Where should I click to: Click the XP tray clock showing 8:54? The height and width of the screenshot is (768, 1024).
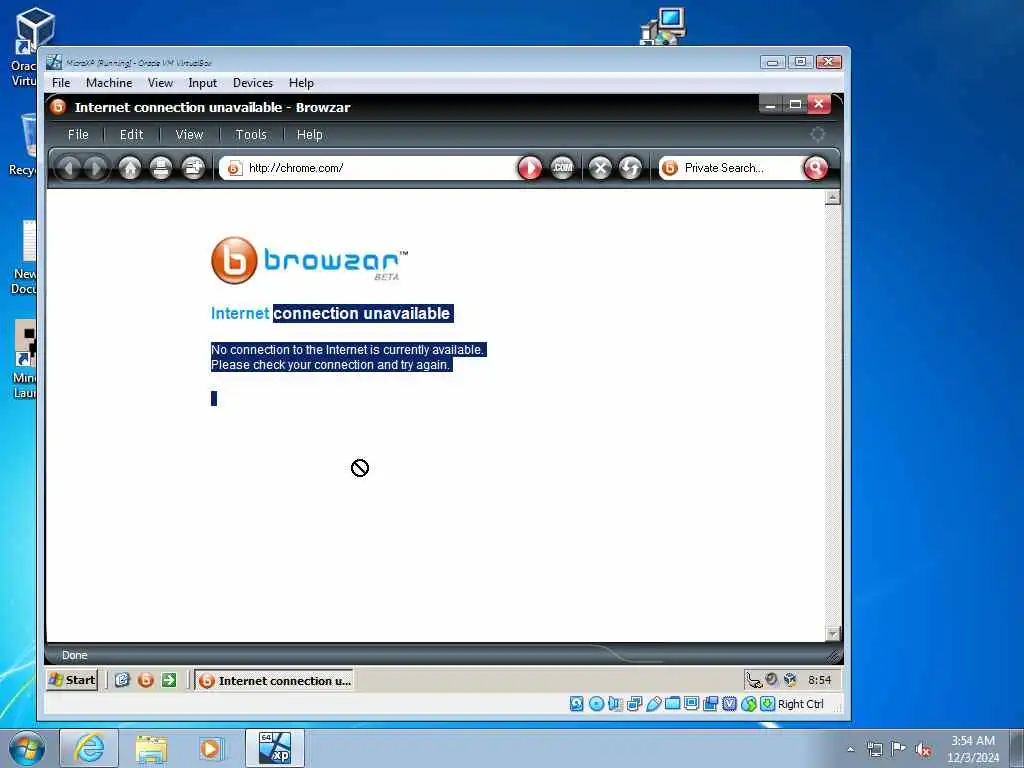820,680
